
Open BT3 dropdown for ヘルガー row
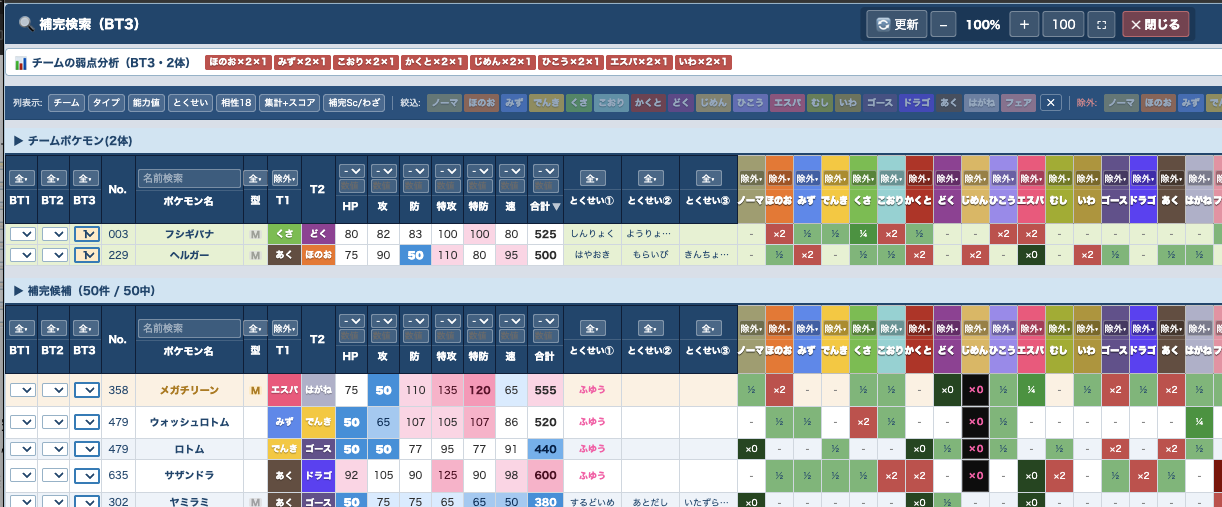pyautogui.click(x=87, y=255)
